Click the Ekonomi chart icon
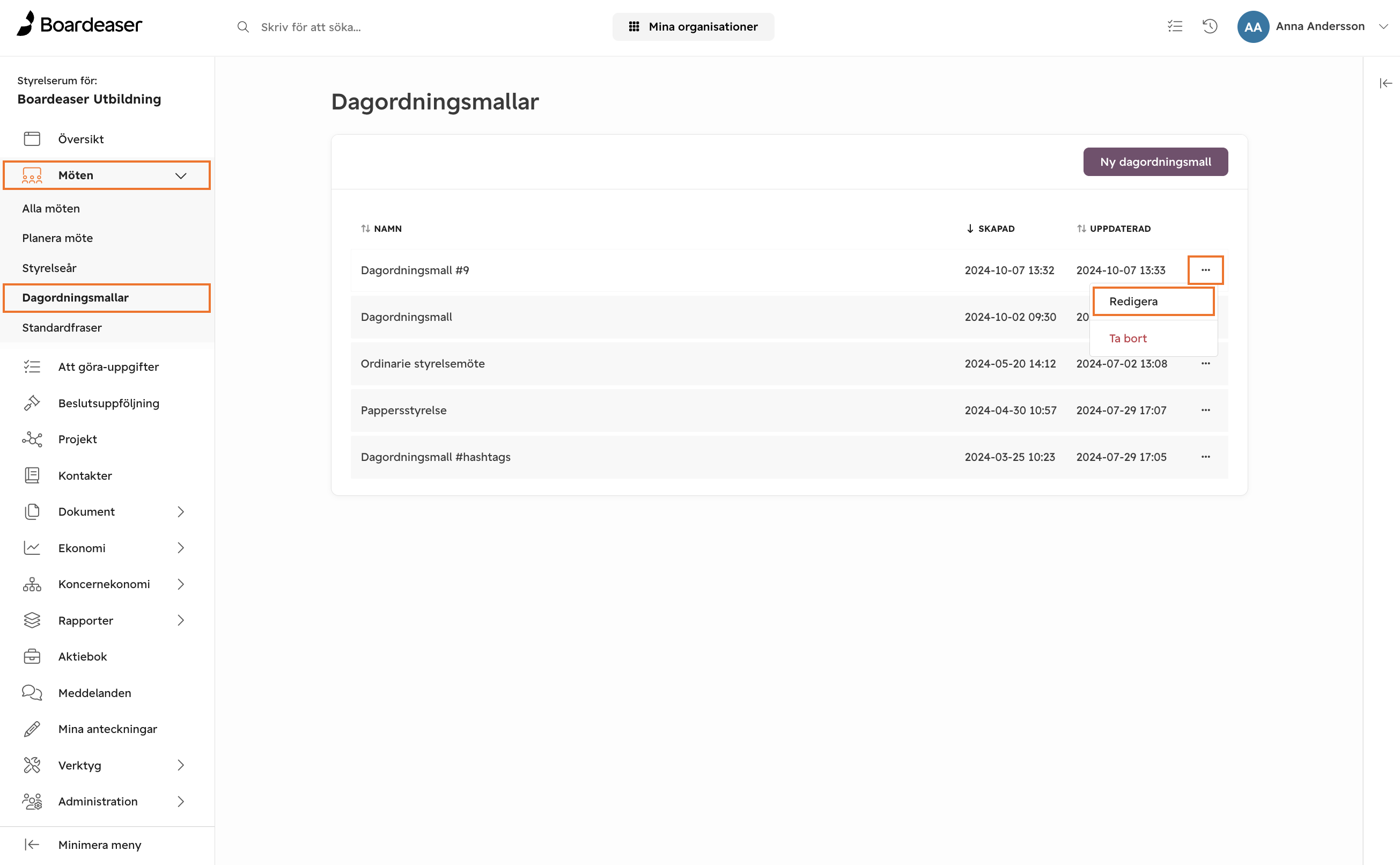 (32, 547)
